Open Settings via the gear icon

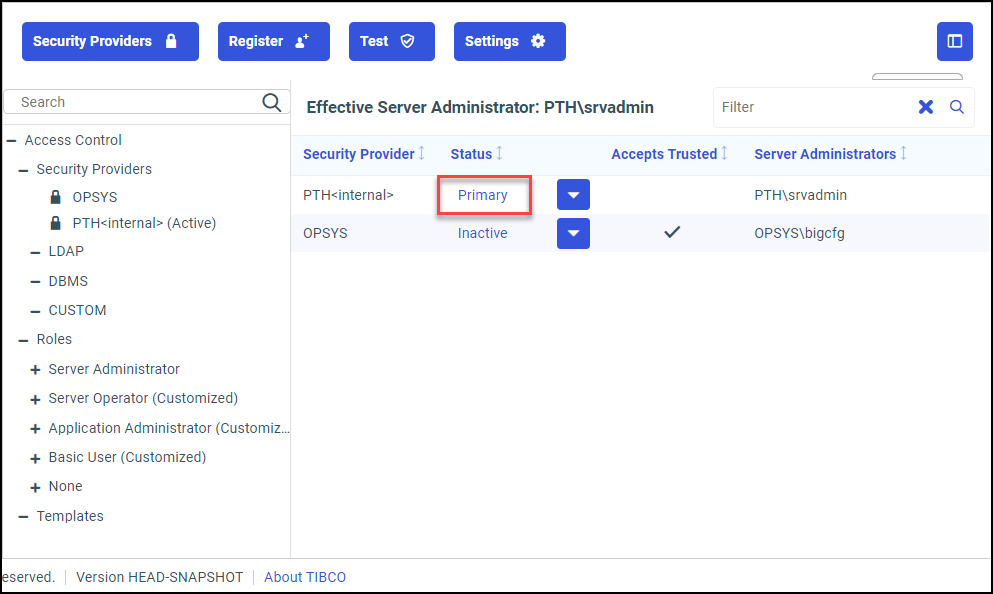click(x=537, y=41)
